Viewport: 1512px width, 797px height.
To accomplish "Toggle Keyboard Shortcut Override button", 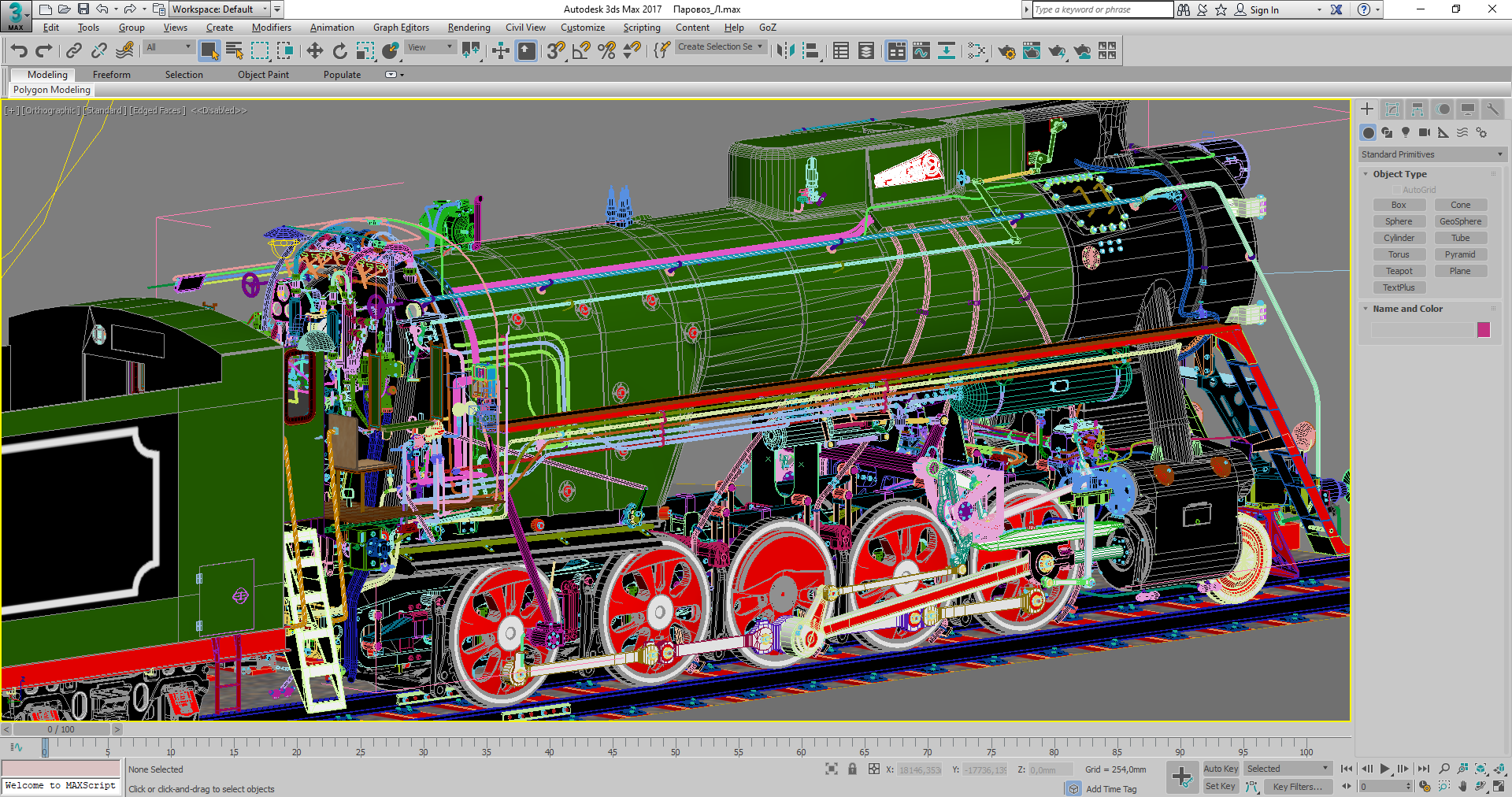I will click(x=526, y=51).
